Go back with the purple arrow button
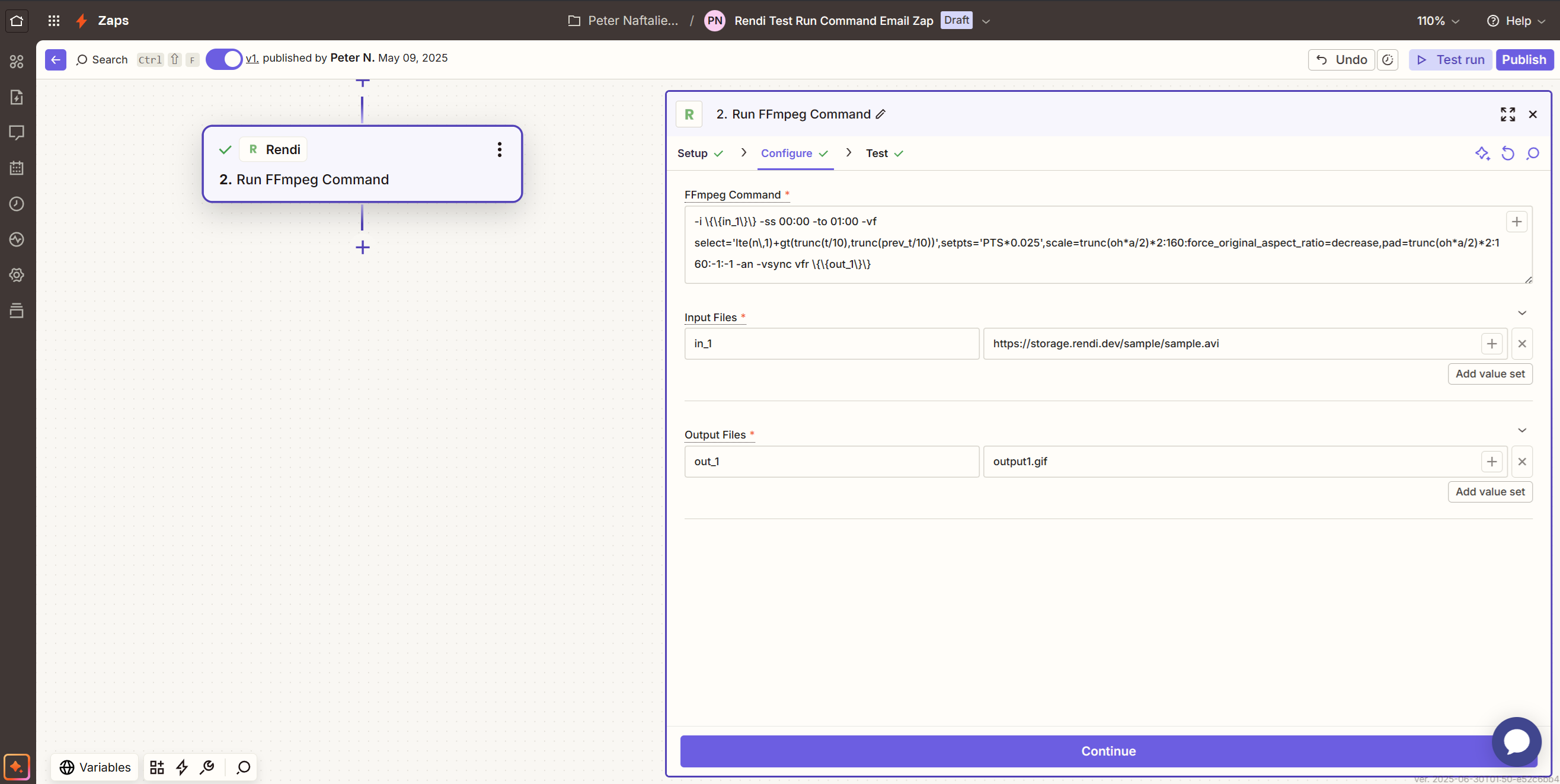This screenshot has height=784, width=1560. 56,59
